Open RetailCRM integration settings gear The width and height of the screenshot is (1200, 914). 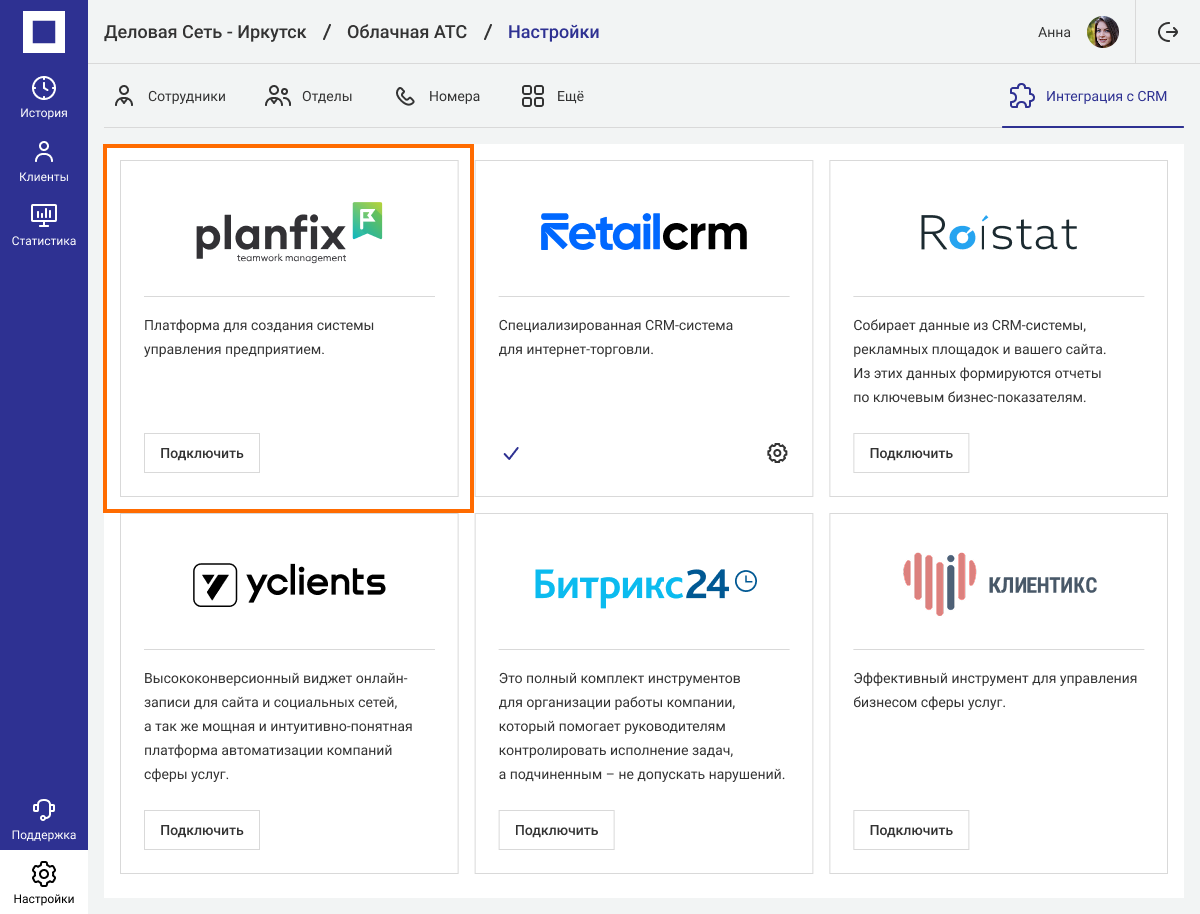point(777,453)
